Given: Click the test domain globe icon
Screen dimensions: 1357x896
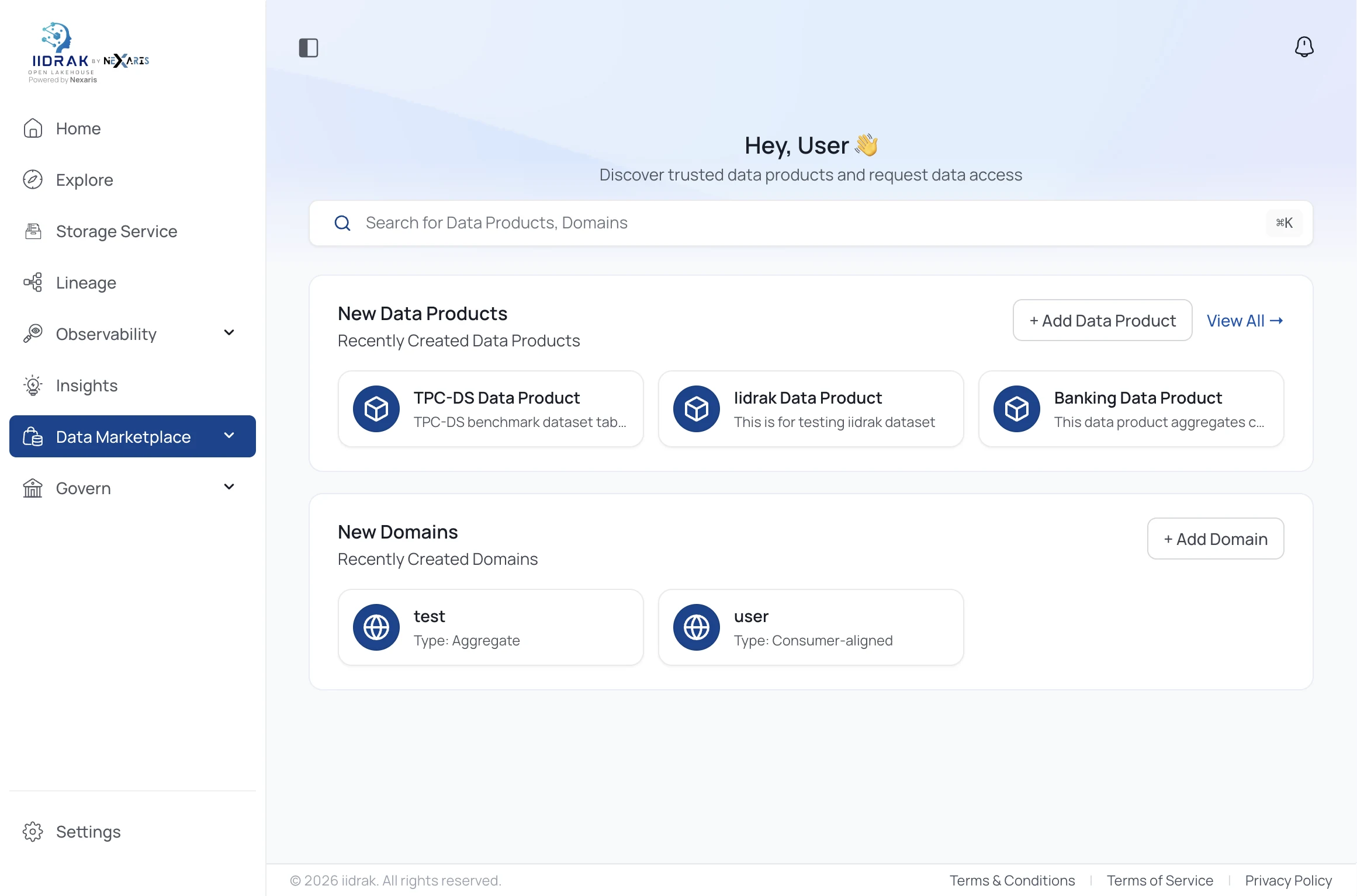Looking at the screenshot, I should 376,627.
